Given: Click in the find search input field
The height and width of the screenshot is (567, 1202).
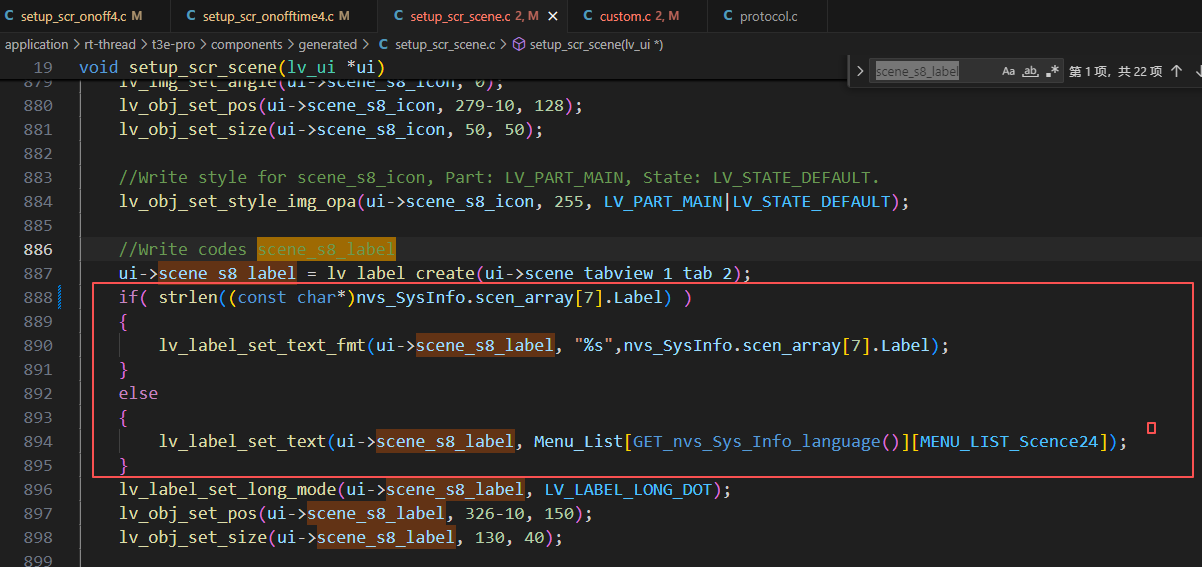Looking at the screenshot, I should pyautogui.click(x=930, y=71).
